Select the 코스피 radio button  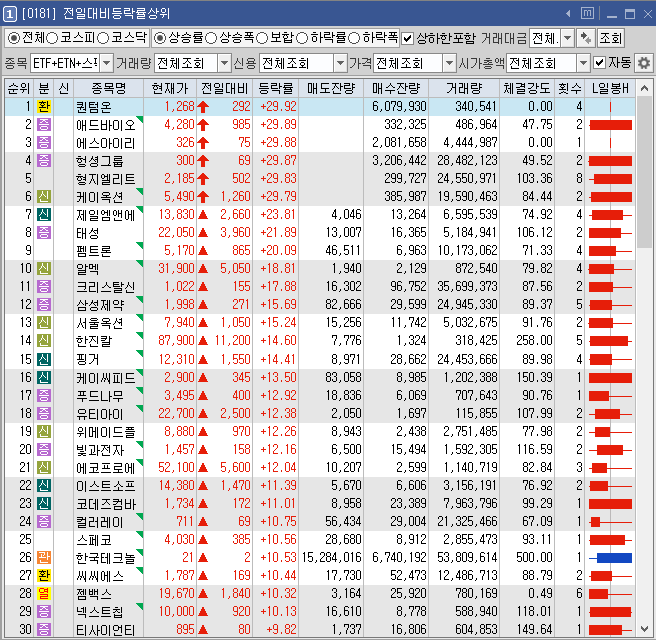[x=52, y=38]
